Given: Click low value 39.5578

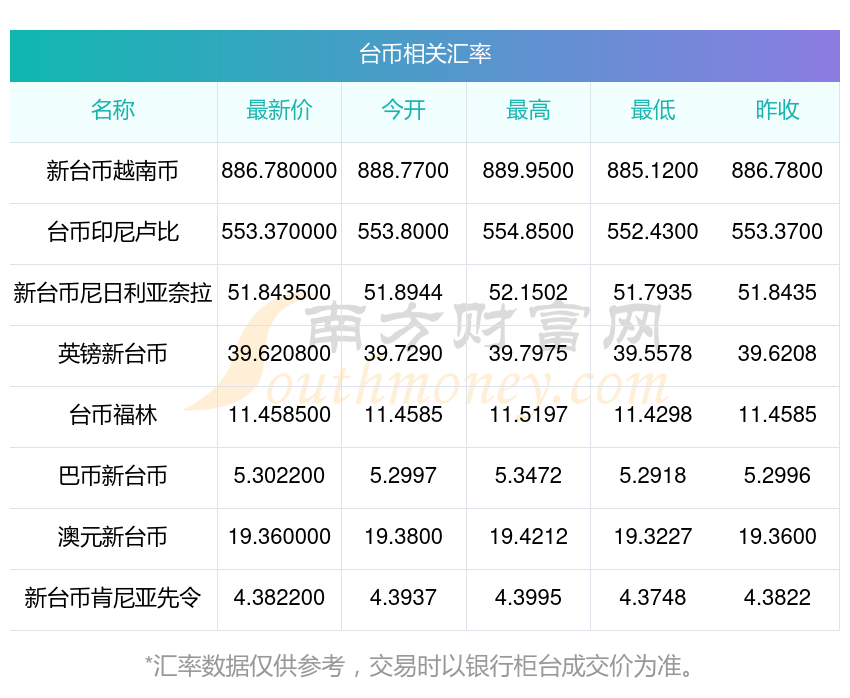Looking at the screenshot, I should 653,354.
